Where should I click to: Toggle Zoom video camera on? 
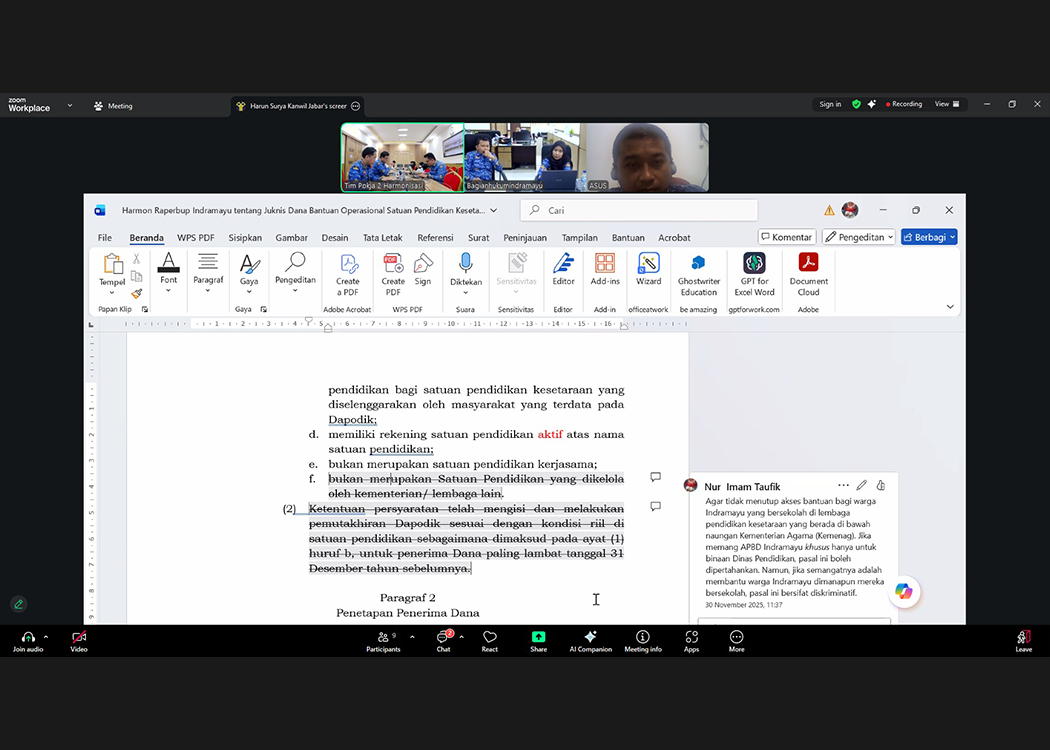coord(79,639)
